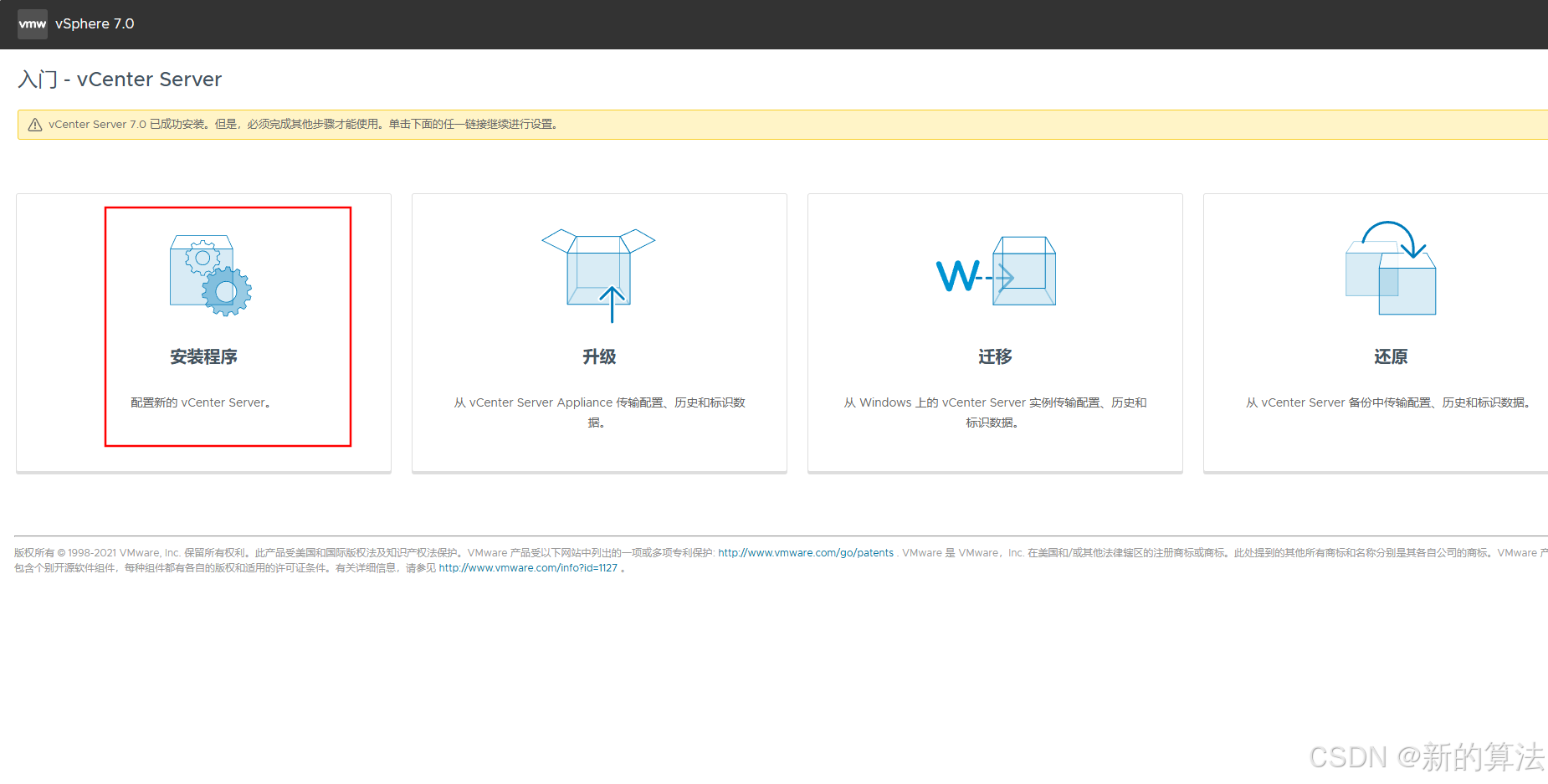Open the vmware.com/info?id=1127 link
The image size is (1548, 784).
click(x=528, y=568)
